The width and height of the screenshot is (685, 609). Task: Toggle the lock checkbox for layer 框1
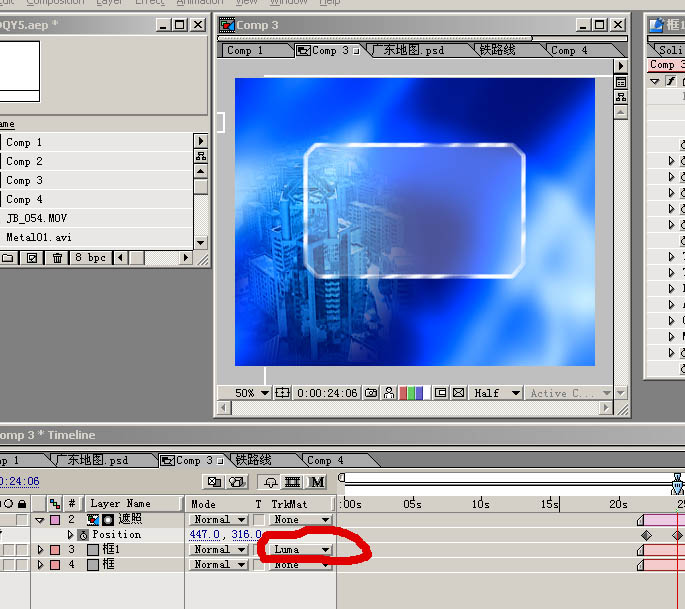pyautogui.click(x=21, y=550)
